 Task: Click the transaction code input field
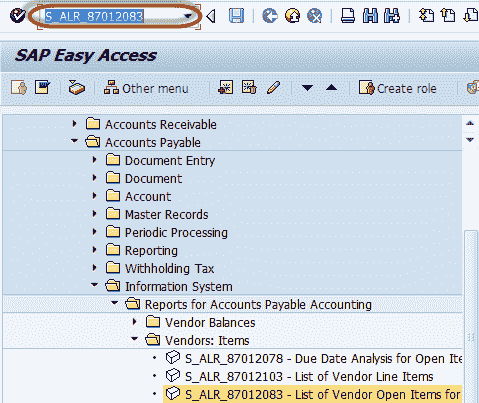click(x=113, y=16)
